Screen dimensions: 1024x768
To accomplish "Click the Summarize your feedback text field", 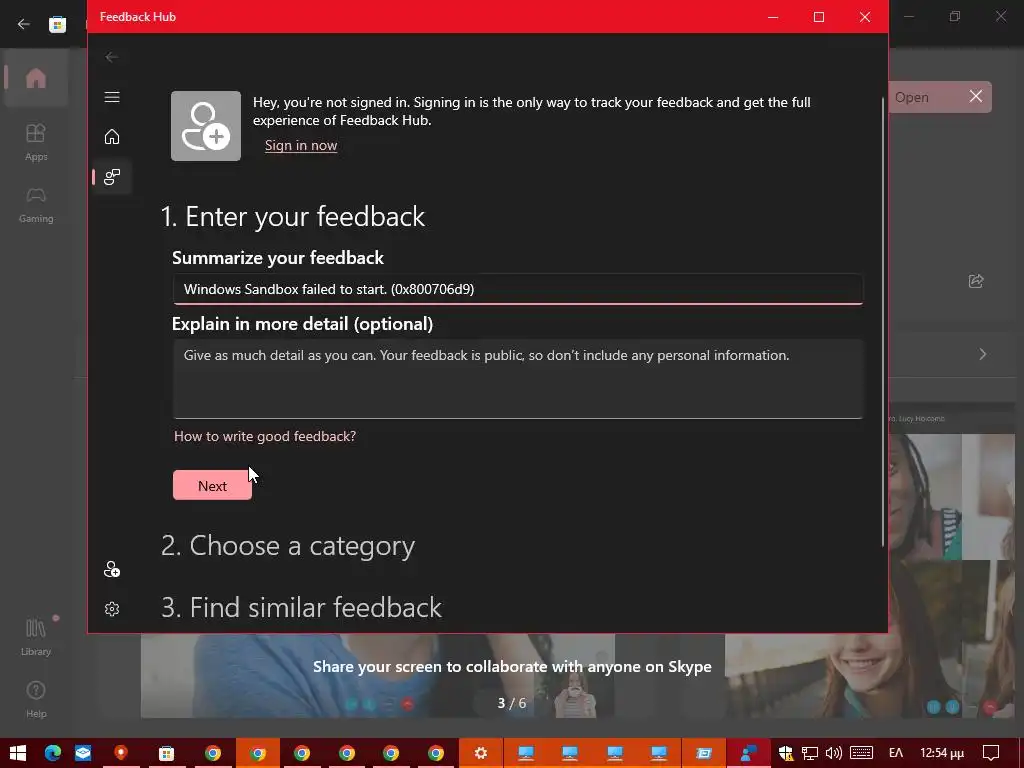I will point(518,289).
